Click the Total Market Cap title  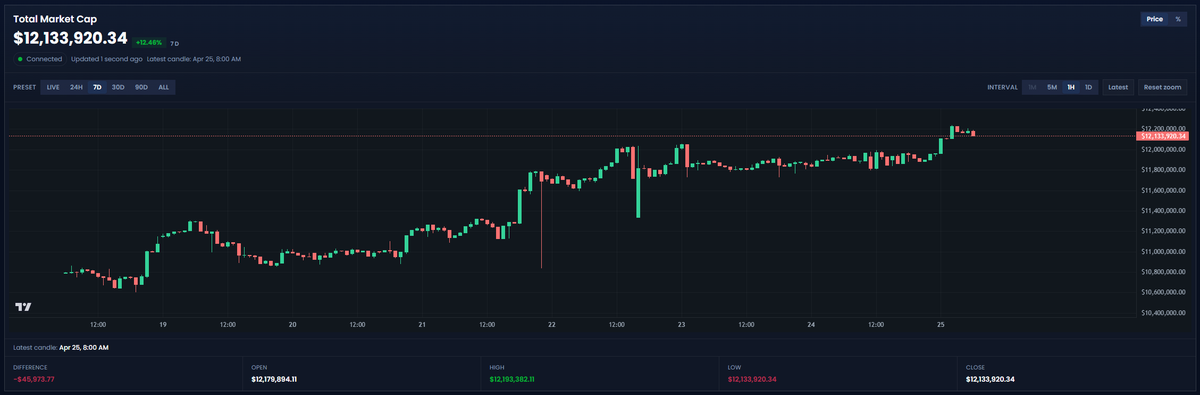[55, 19]
